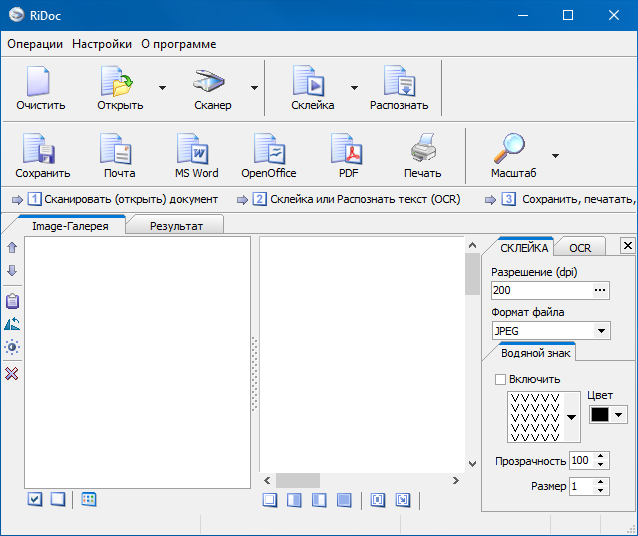Click the red X delete icon in the sidebar
Screen dimensions: 638x536
[x=12, y=373]
